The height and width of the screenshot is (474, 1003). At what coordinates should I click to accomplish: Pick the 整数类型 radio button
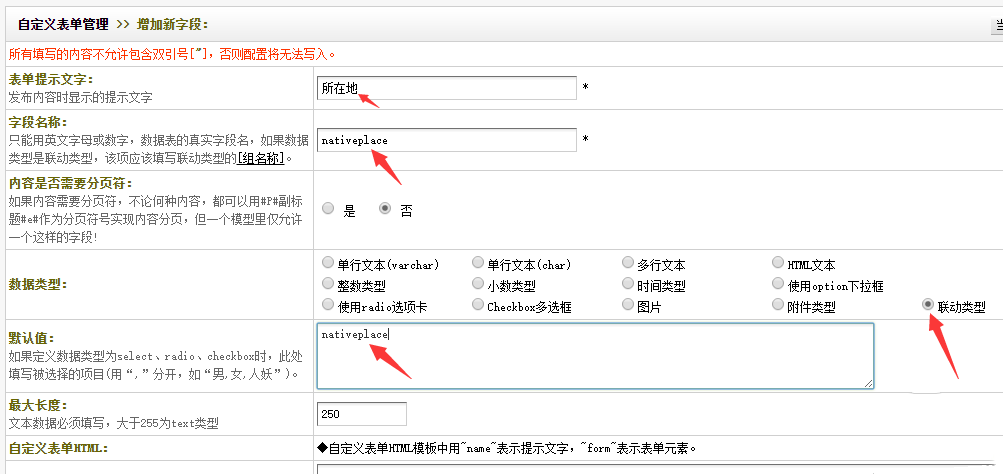point(328,284)
